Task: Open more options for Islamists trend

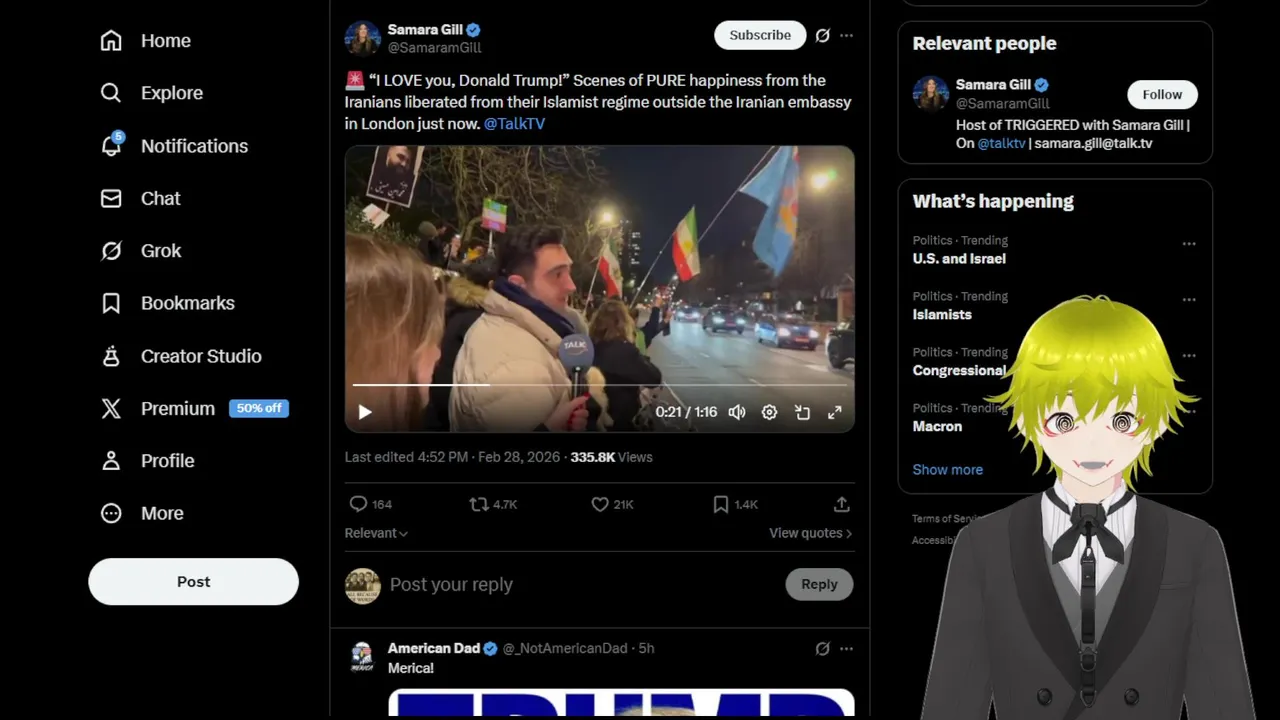Action: pos(1189,300)
